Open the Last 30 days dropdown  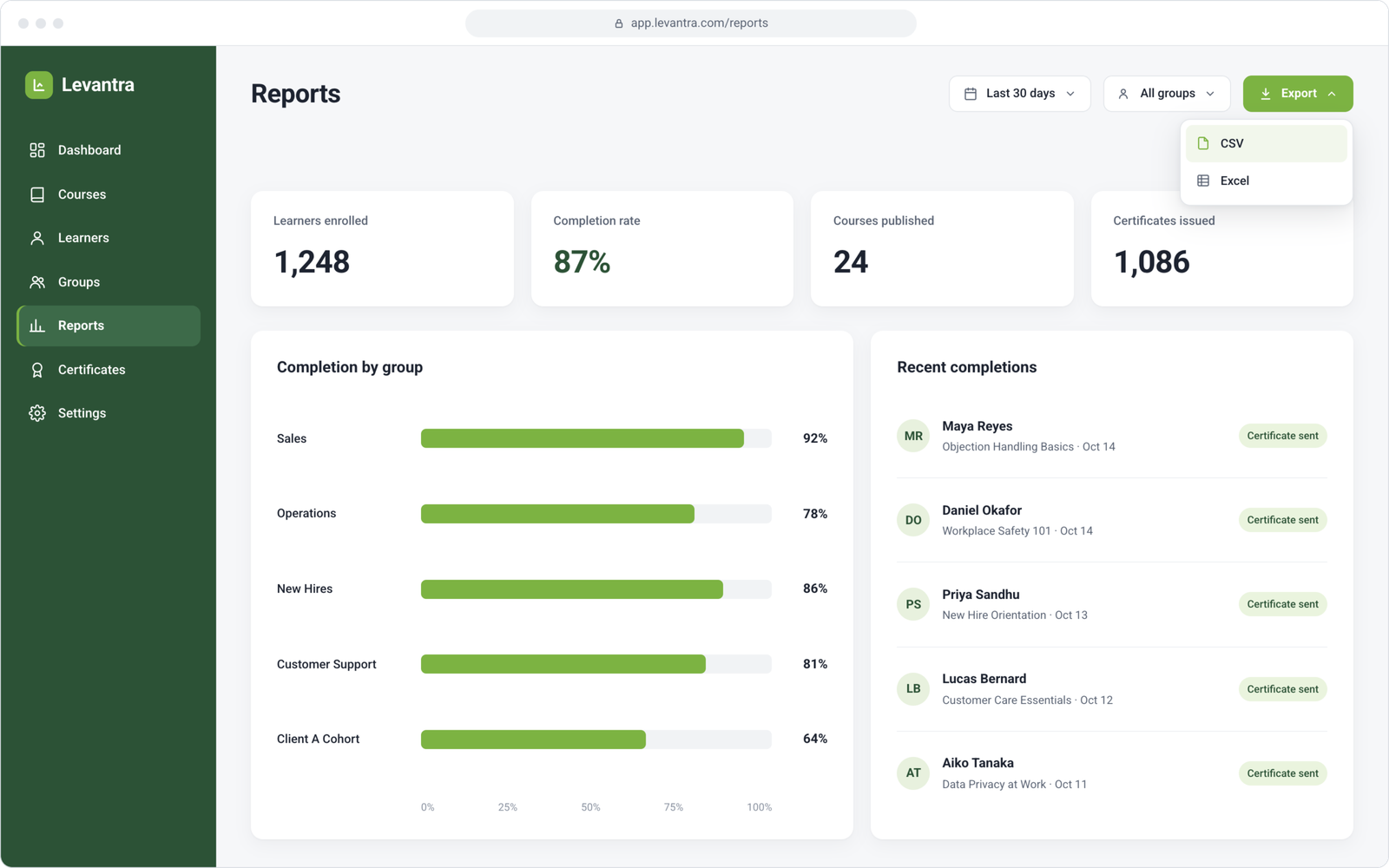click(1019, 94)
